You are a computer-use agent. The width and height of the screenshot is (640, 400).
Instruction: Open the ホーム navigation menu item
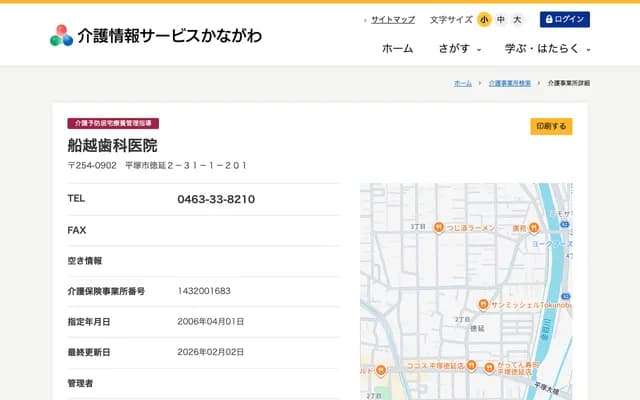[x=397, y=48]
